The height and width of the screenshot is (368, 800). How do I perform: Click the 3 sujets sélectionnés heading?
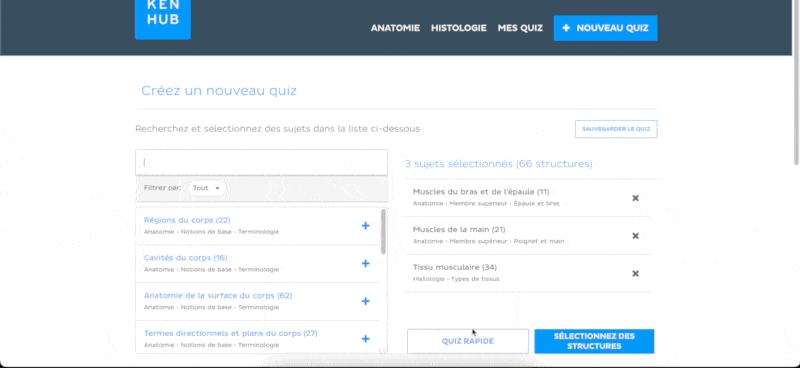[x=498, y=164]
